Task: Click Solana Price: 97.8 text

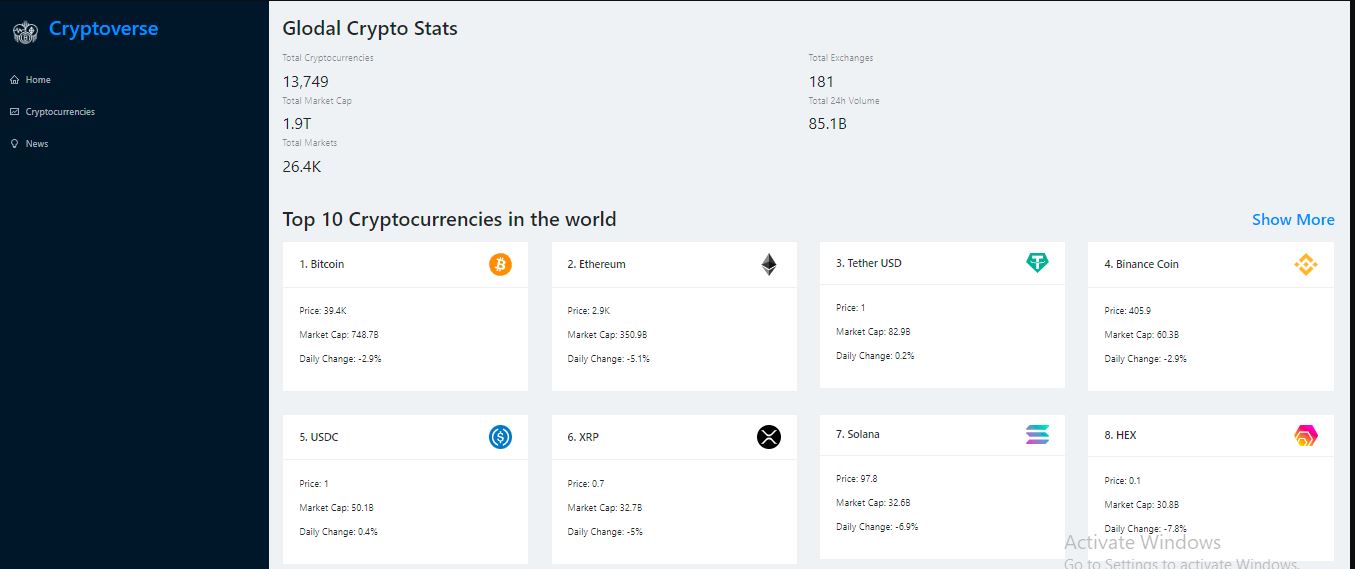Action: click(x=857, y=479)
